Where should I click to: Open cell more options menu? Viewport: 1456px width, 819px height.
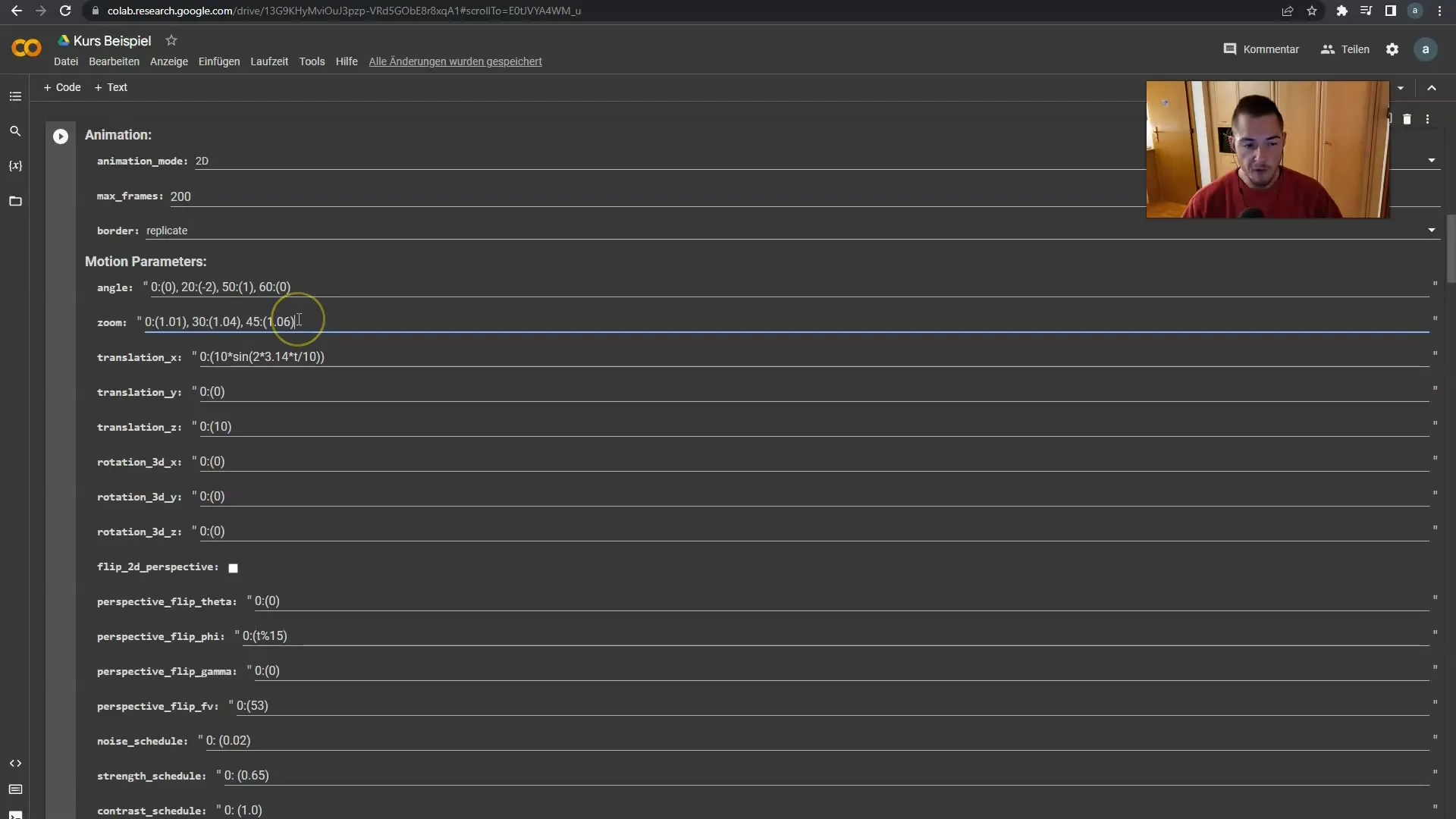[1427, 119]
